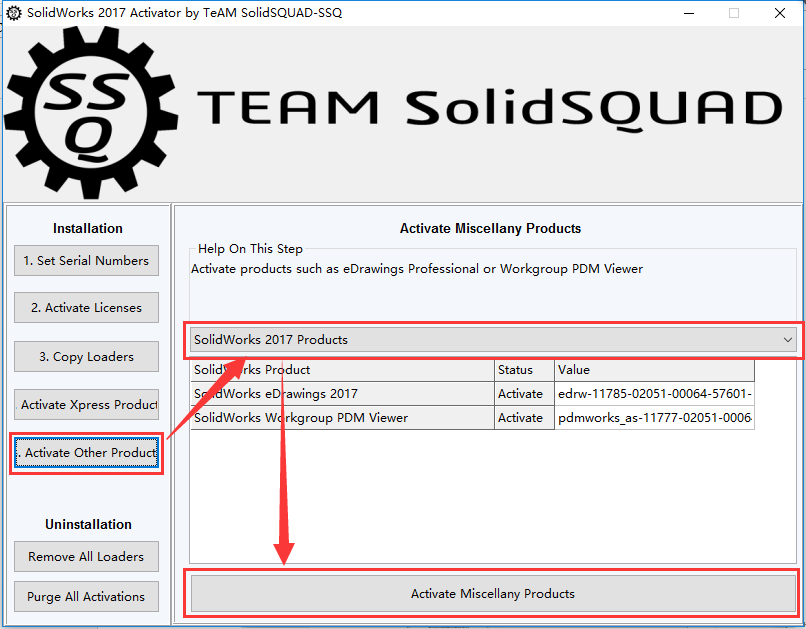This screenshot has width=806, height=629.
Task: Click the help text about eDrawings Professional
Action: pos(417,269)
